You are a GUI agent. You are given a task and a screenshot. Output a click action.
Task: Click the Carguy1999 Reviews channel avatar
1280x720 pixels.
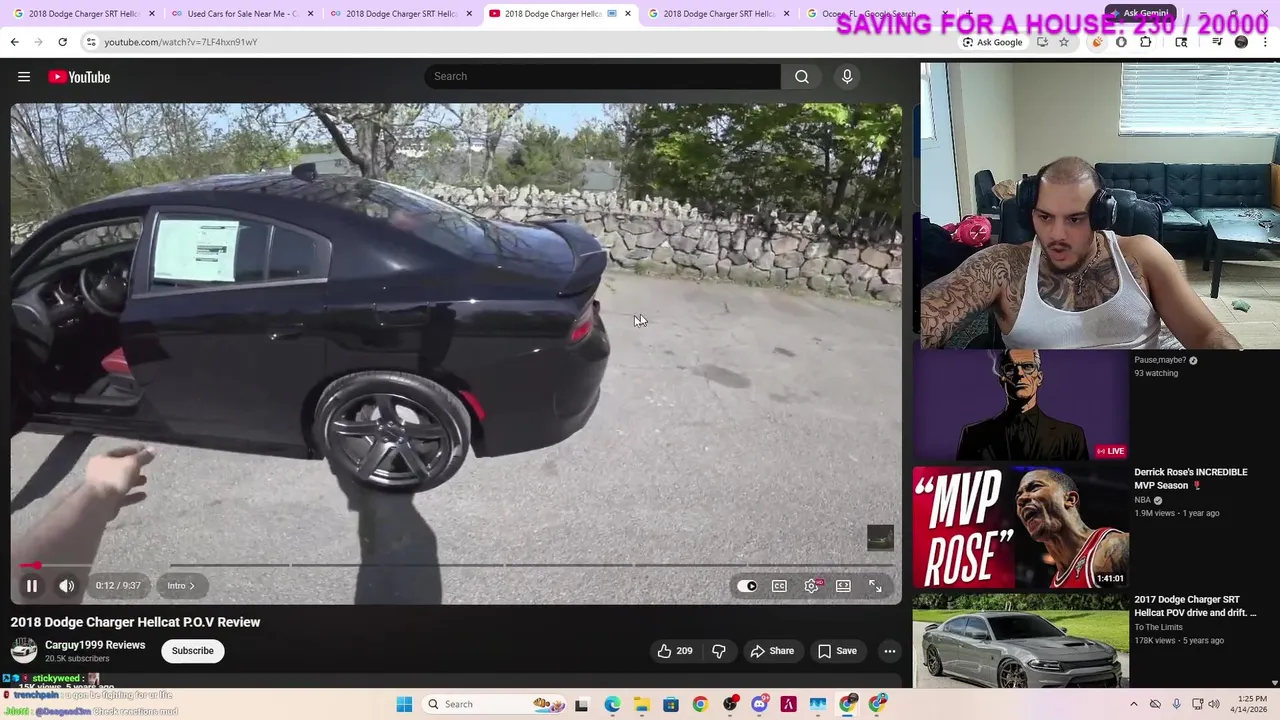[24, 651]
